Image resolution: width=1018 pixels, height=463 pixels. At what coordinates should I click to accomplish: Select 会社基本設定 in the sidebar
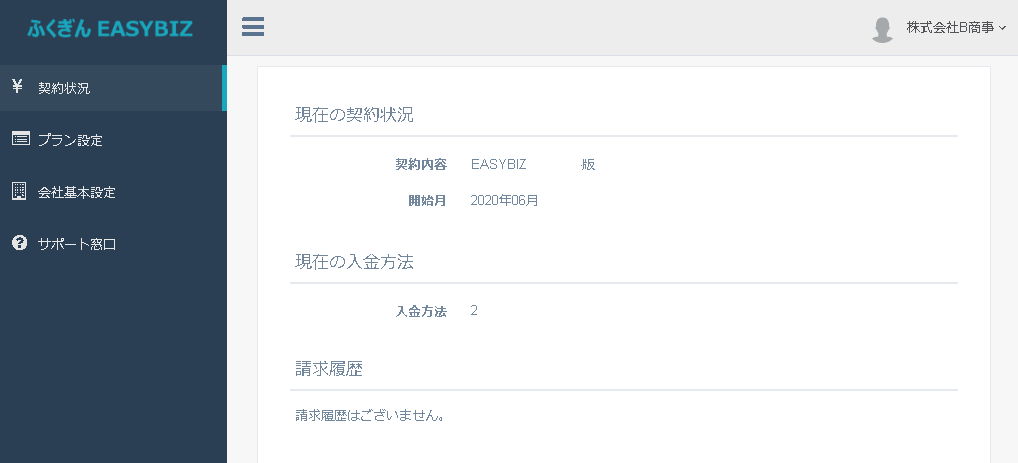(x=76, y=192)
